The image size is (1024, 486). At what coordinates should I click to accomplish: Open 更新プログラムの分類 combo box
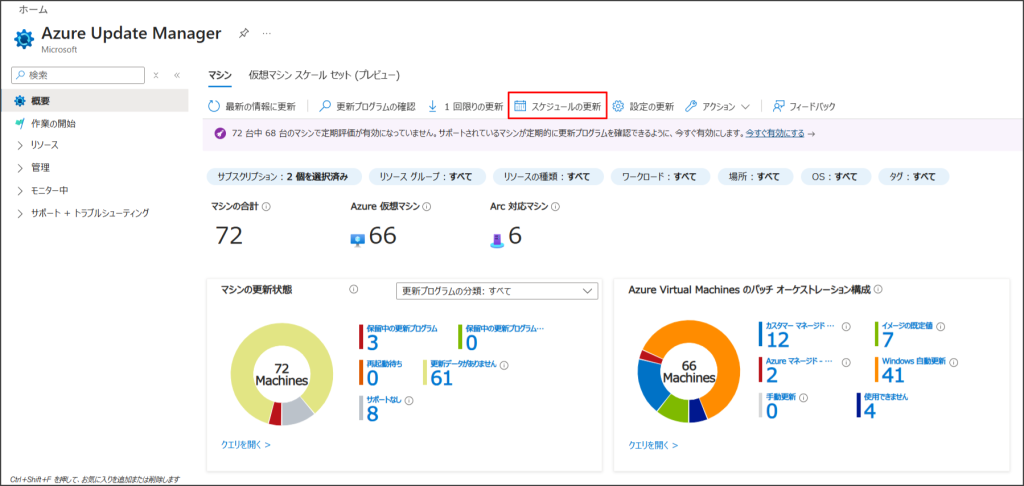pos(496,291)
